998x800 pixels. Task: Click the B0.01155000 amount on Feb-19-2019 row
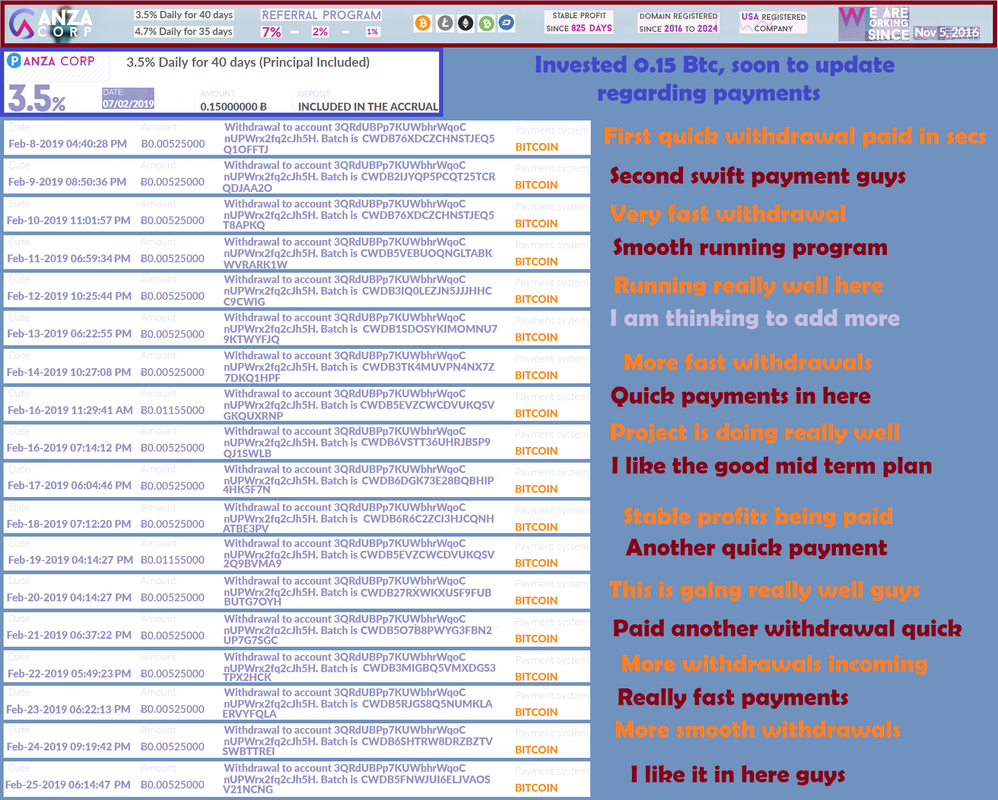point(172,560)
